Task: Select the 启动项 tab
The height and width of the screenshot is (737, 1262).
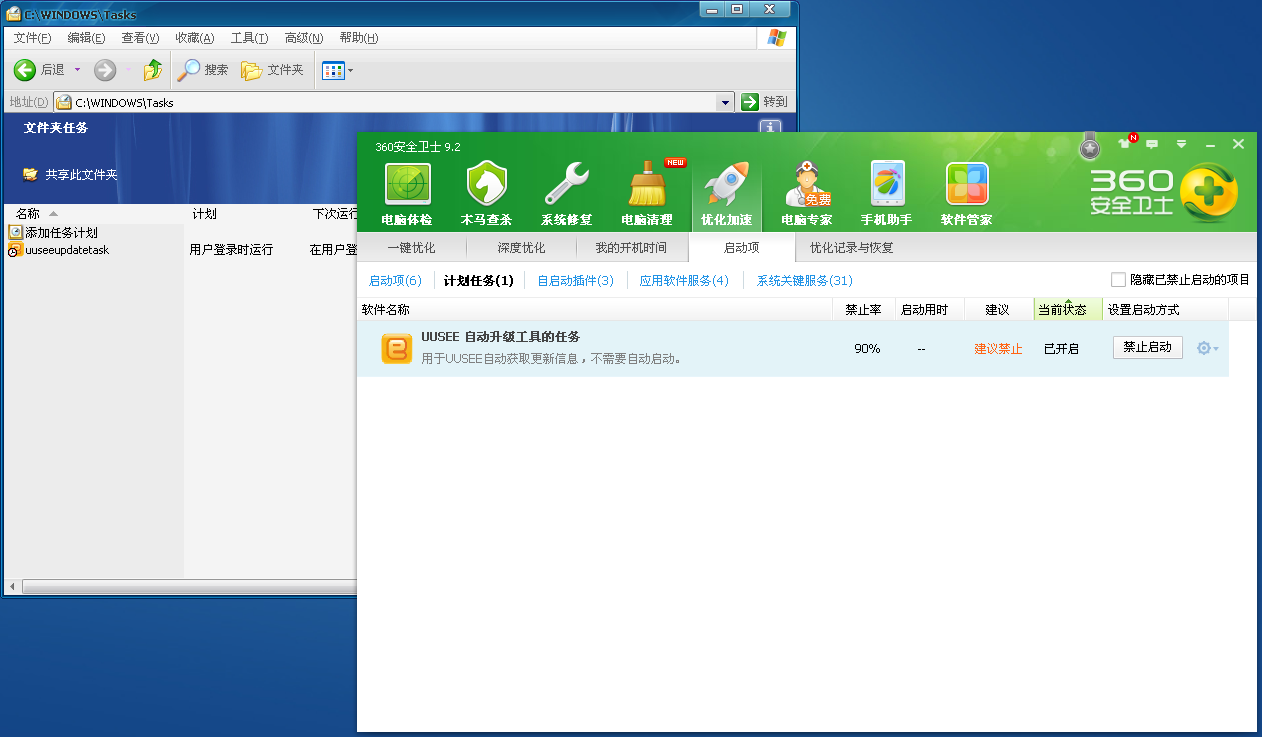Action: pos(741,248)
